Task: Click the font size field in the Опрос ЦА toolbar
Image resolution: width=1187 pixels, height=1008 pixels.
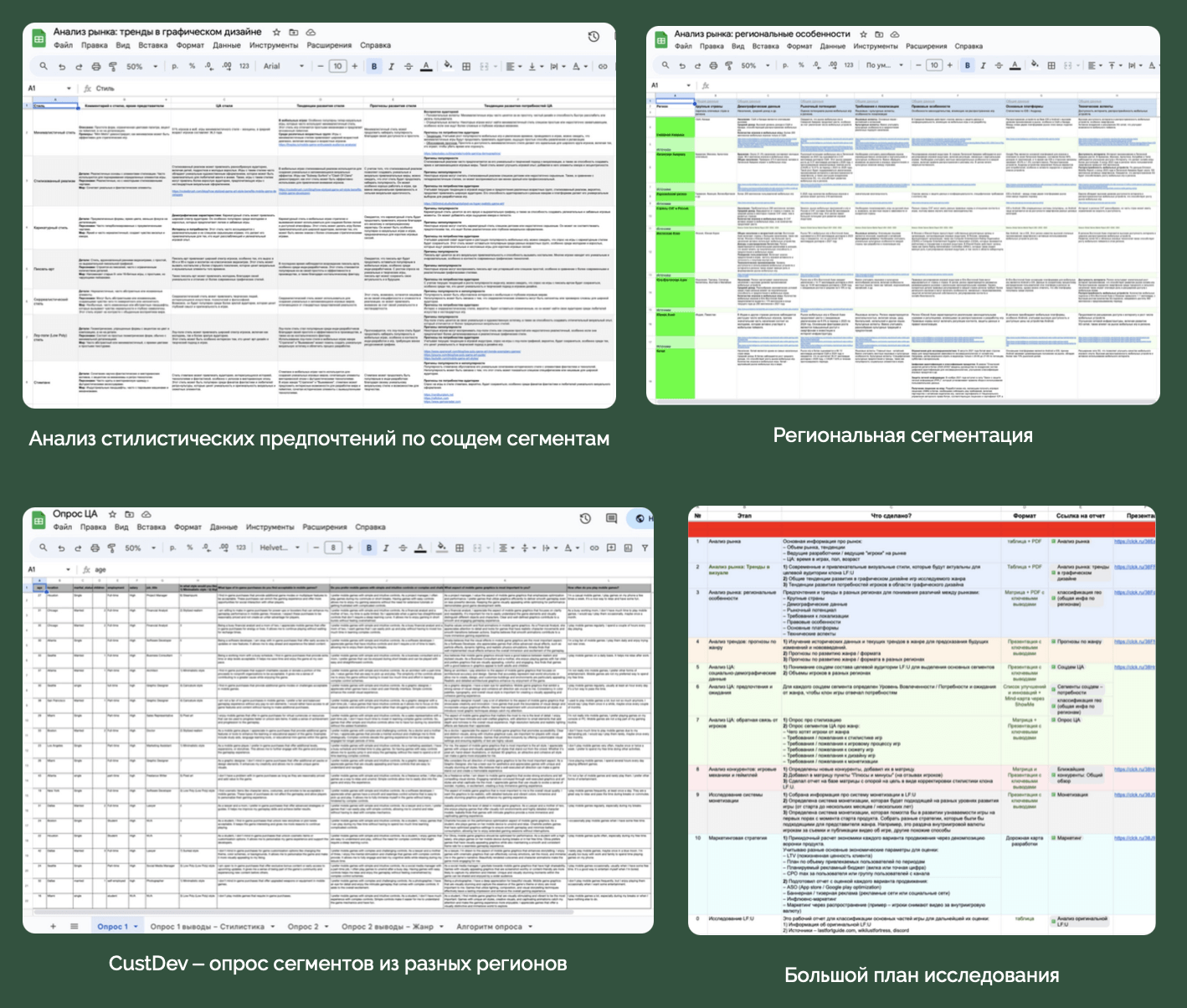Action: tap(332, 548)
